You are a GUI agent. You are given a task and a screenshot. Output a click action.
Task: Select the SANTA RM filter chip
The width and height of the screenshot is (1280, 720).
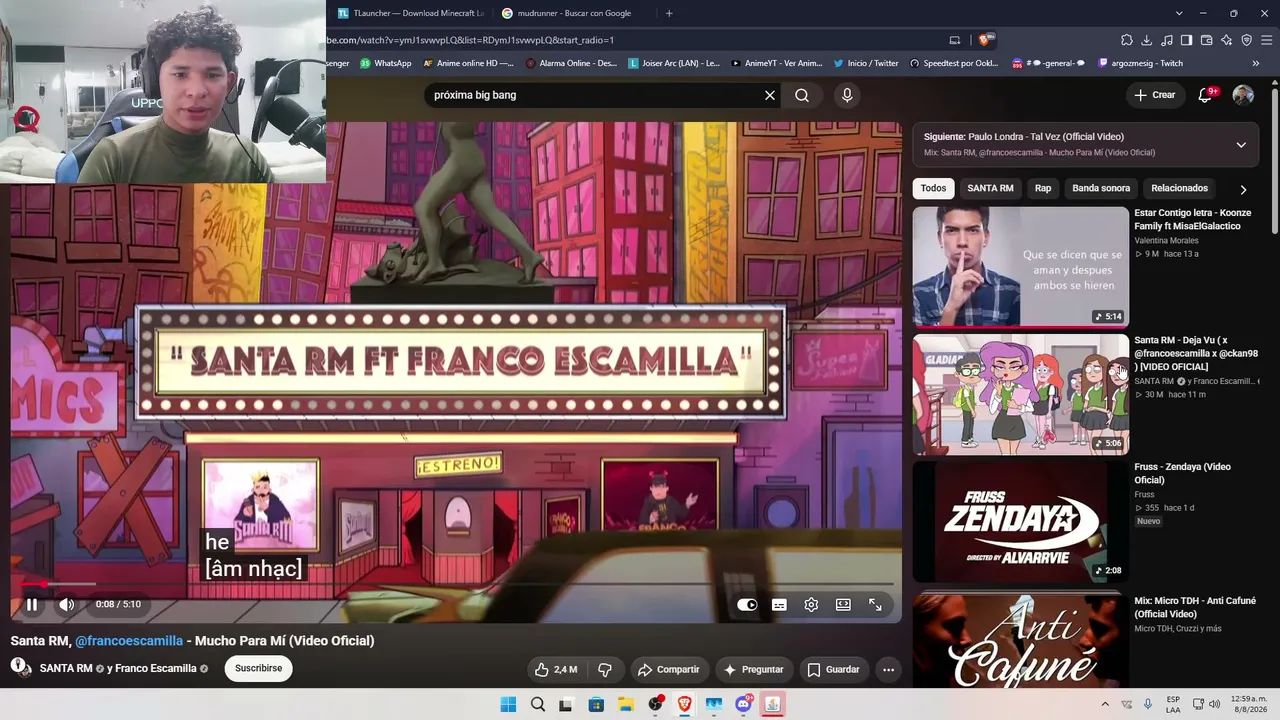point(990,188)
